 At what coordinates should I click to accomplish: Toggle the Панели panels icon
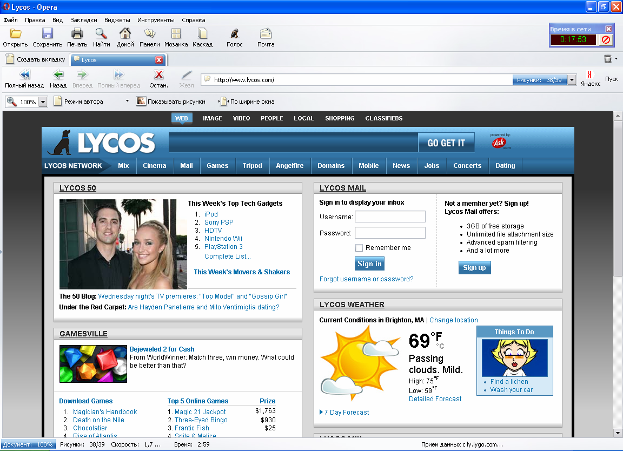[x=150, y=33]
